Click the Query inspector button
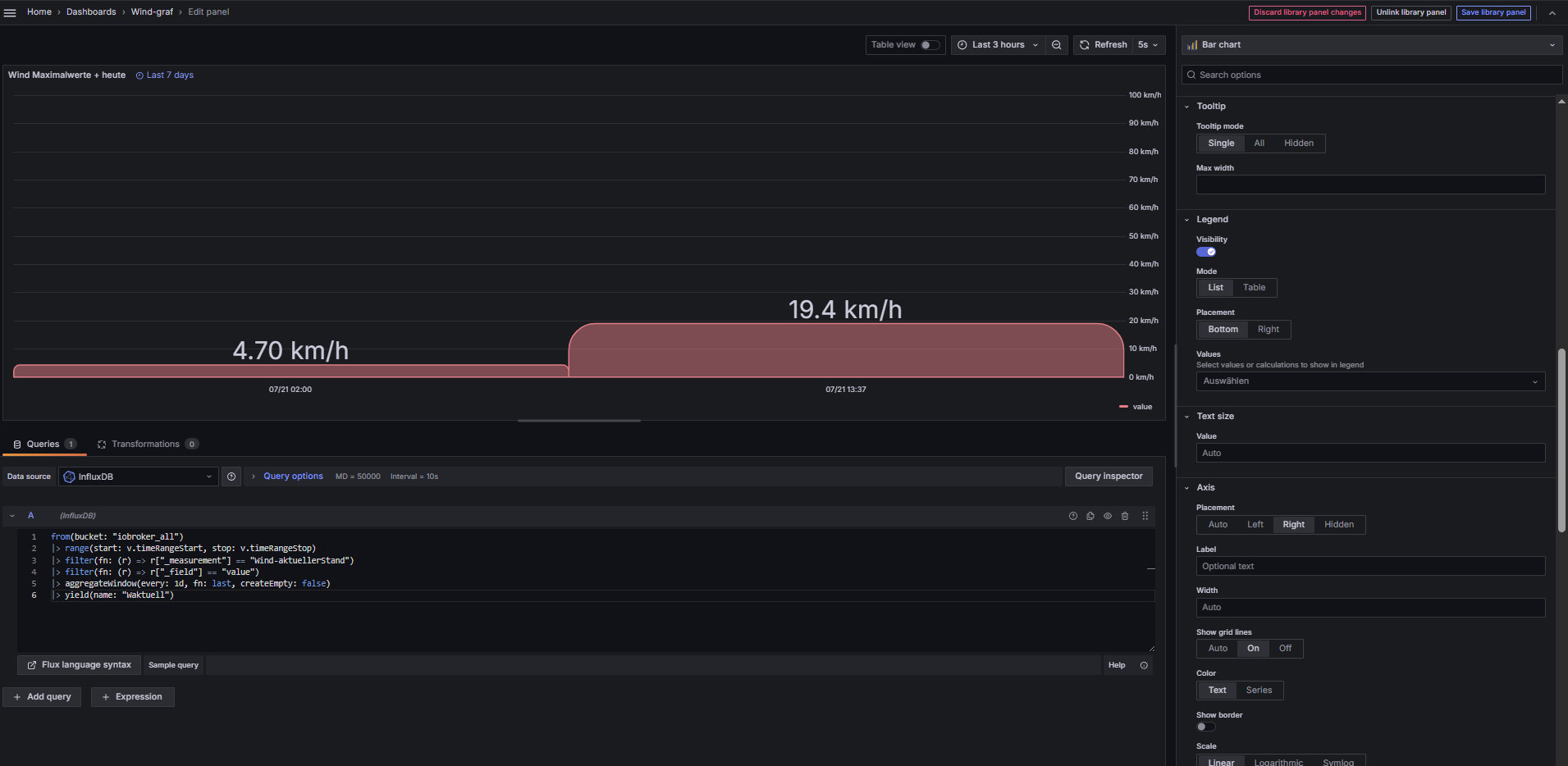The height and width of the screenshot is (766, 1568). pyautogui.click(x=1109, y=476)
